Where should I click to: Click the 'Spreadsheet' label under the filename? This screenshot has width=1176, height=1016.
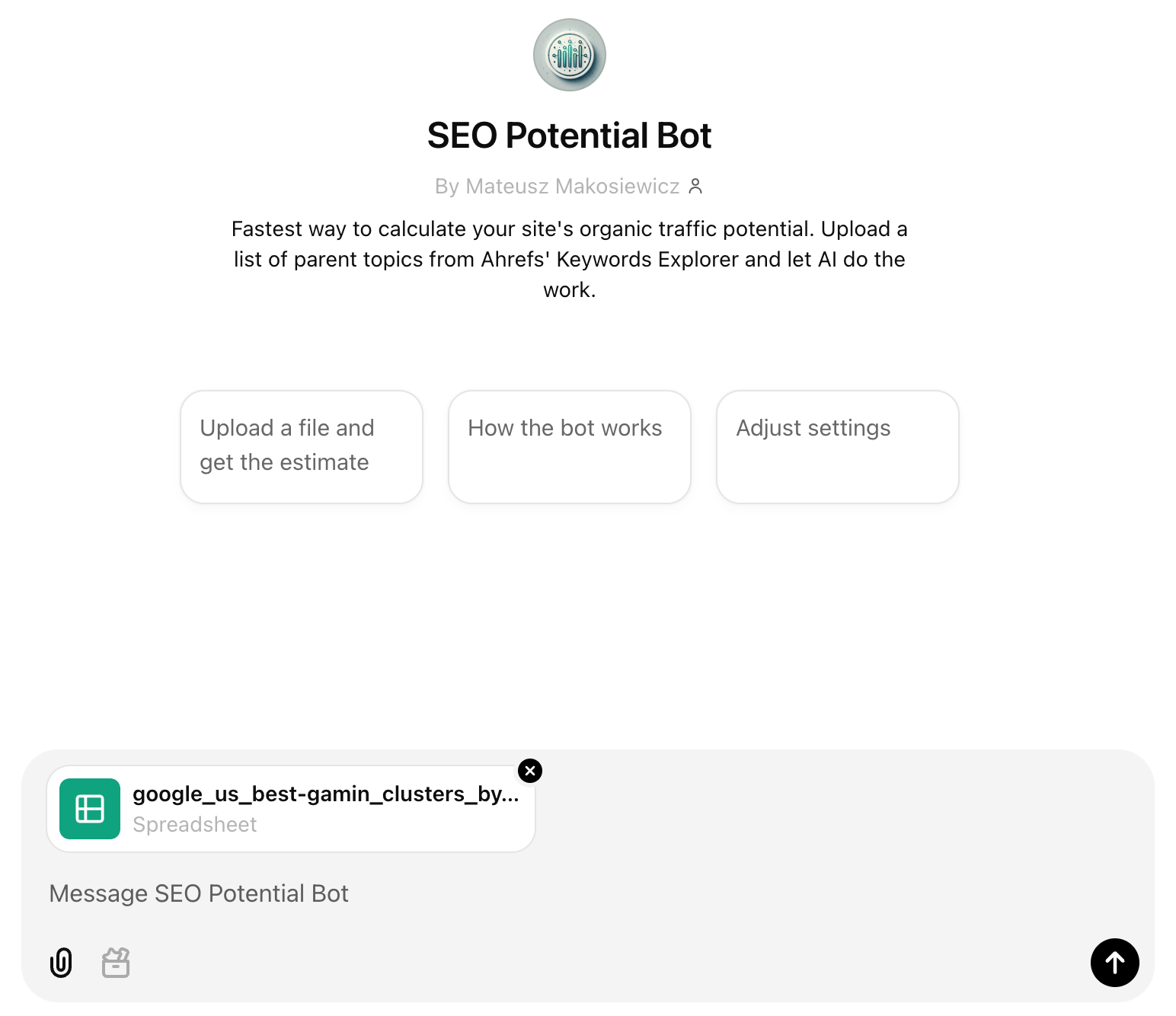[195, 824]
